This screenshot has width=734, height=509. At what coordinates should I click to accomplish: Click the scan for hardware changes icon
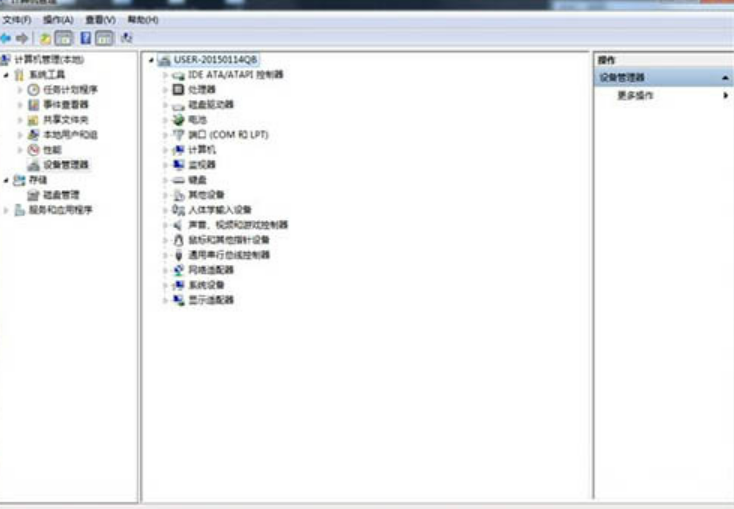click(126, 38)
